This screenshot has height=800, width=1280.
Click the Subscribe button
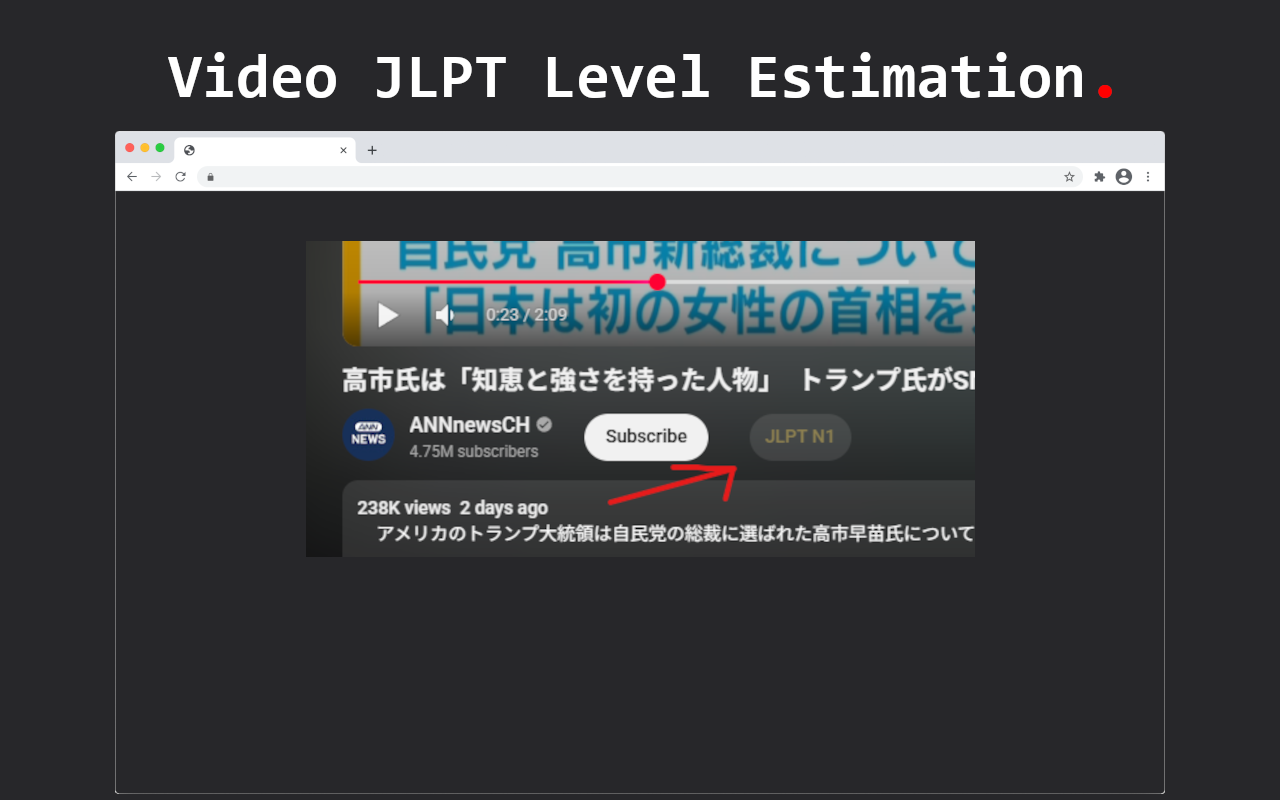pyautogui.click(x=645, y=436)
